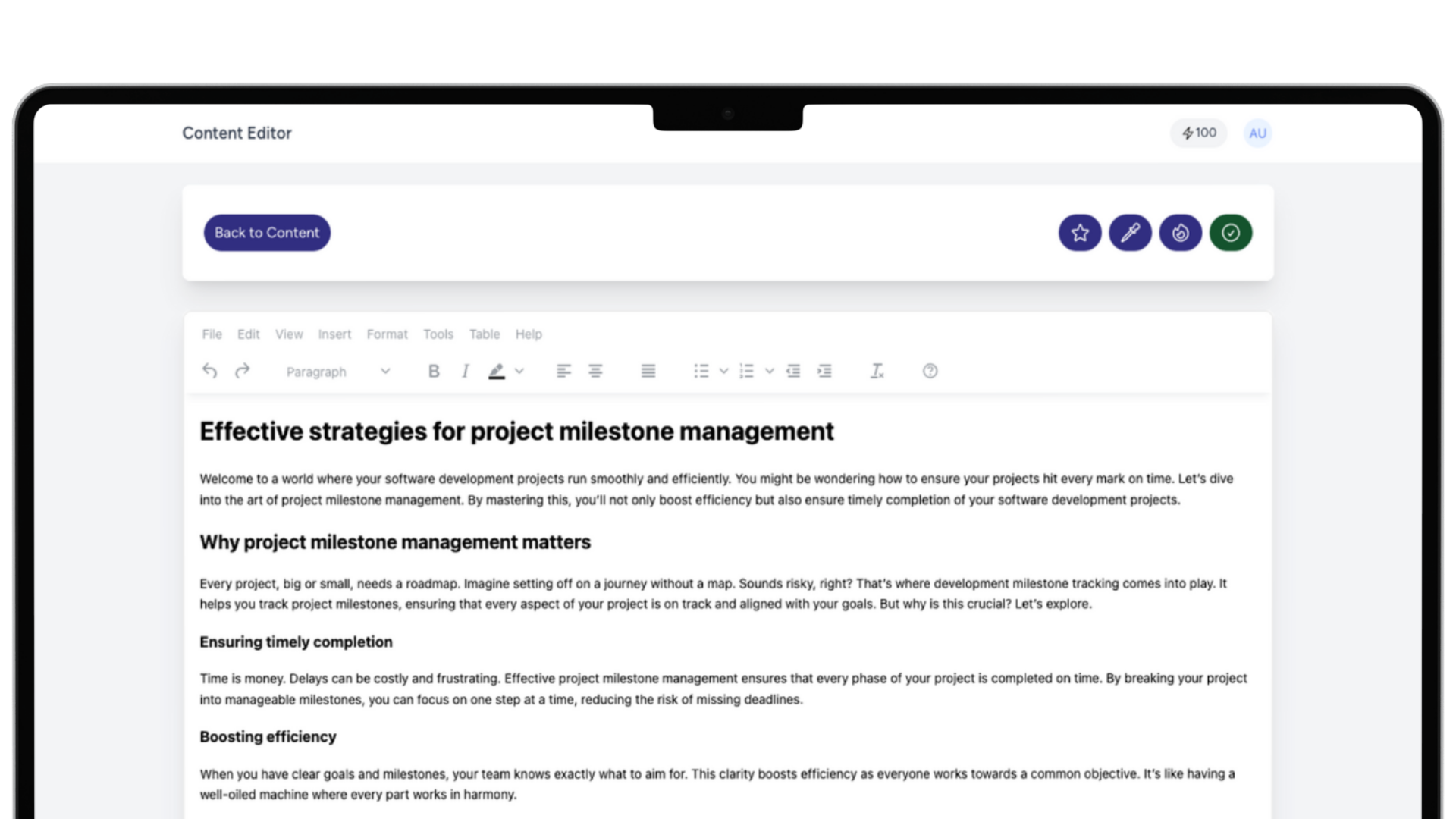
Task: Toggle bold formatting
Action: 434,371
